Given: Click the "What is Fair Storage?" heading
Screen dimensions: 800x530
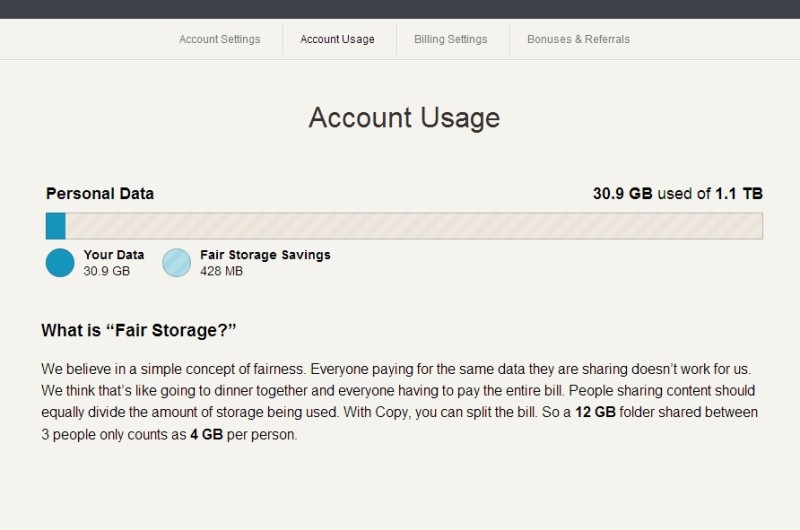Looking at the screenshot, I should pos(139,330).
